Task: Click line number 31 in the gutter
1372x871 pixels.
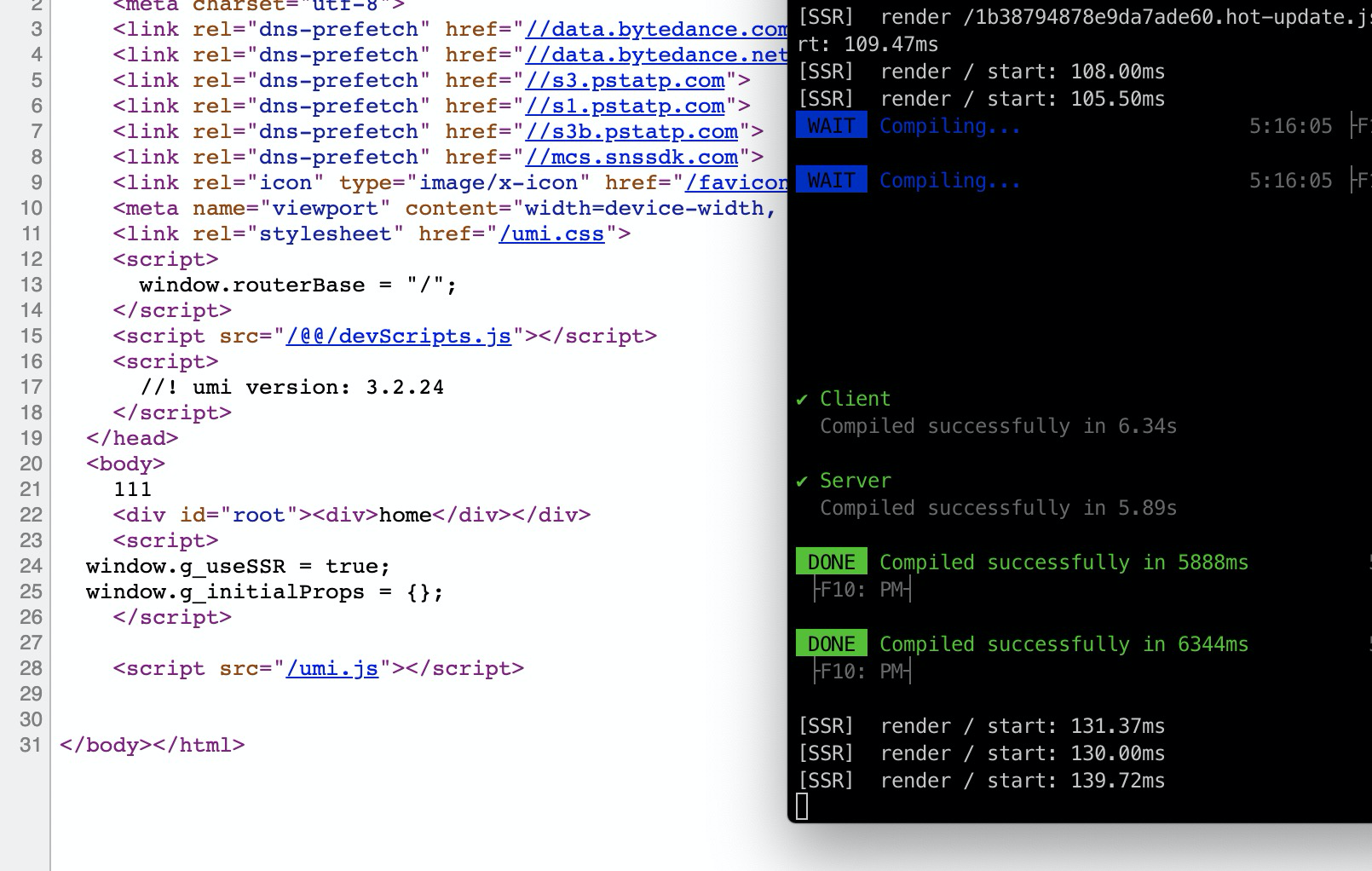Action: [x=31, y=745]
